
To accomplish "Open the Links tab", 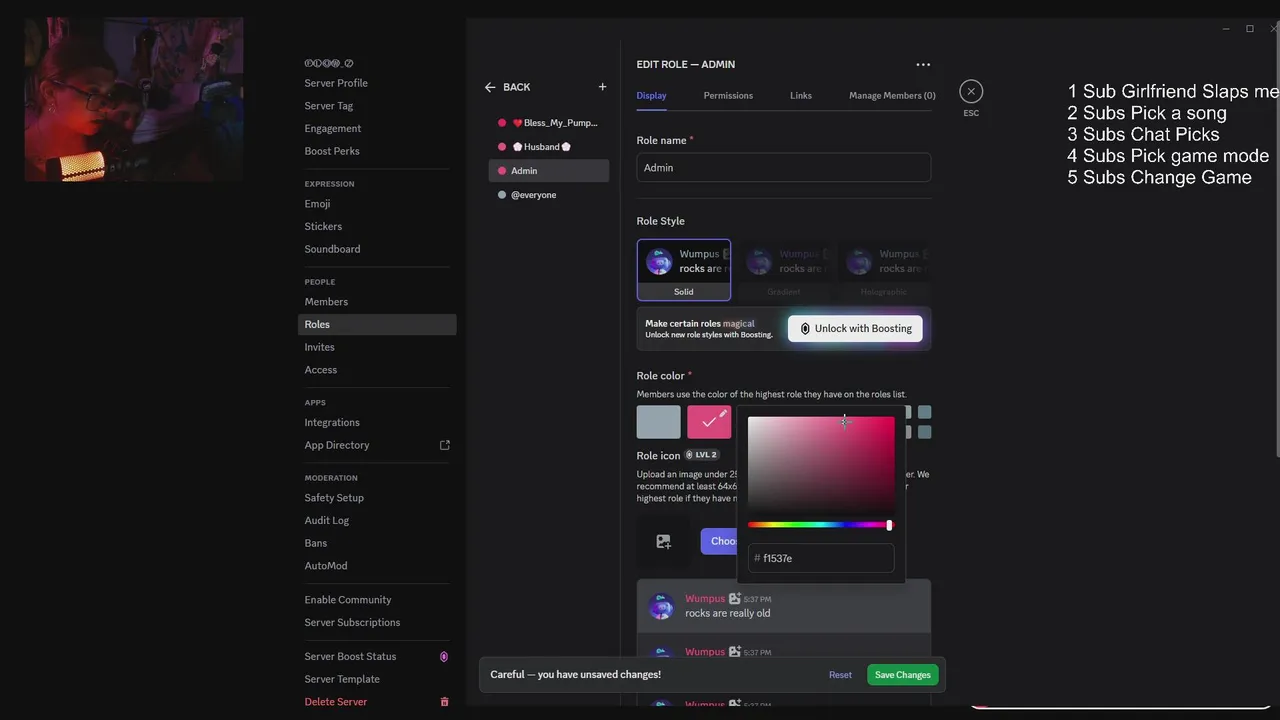I will coord(801,95).
